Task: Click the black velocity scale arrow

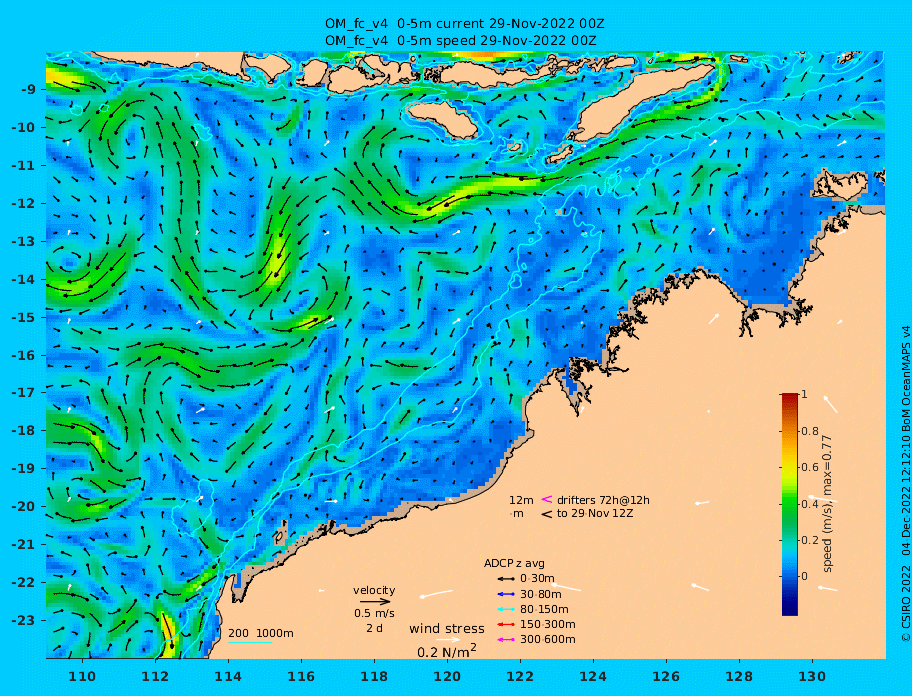Action: coord(375,602)
